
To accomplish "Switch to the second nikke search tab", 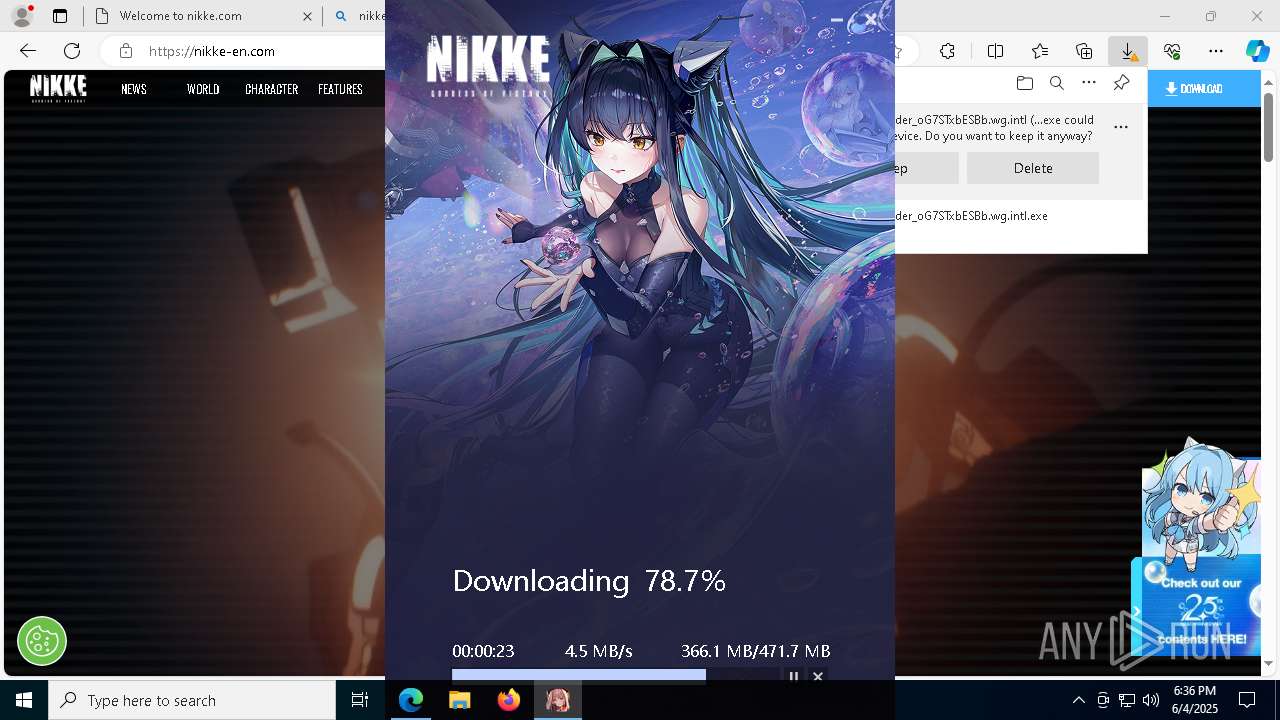I will (x=358, y=16).
